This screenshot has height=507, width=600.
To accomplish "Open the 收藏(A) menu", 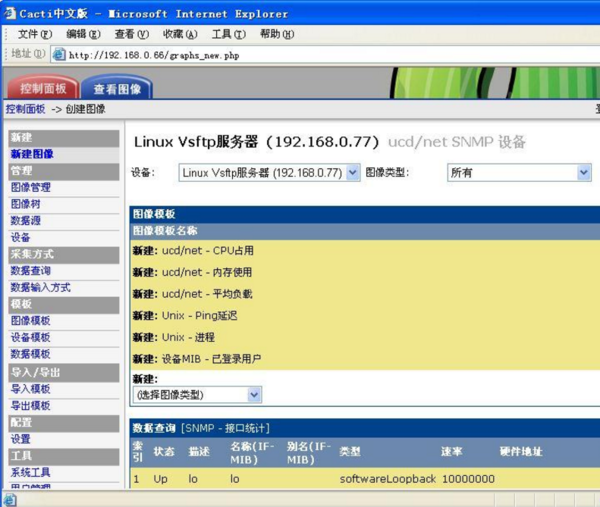I will click(x=180, y=34).
